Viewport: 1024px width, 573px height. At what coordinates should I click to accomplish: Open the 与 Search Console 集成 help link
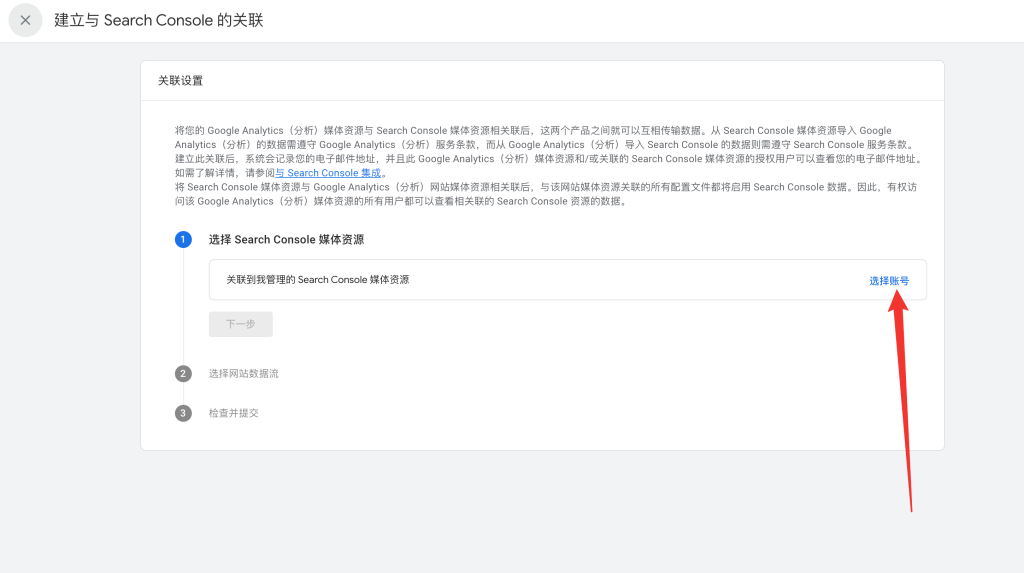(x=328, y=173)
